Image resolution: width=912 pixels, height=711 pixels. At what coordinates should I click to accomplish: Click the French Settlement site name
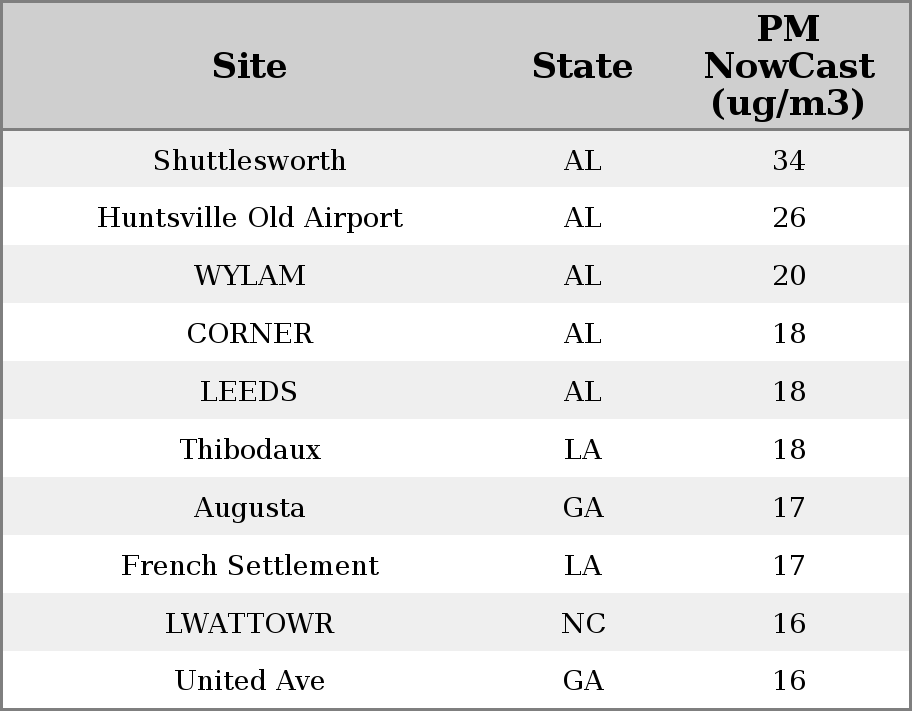249,565
